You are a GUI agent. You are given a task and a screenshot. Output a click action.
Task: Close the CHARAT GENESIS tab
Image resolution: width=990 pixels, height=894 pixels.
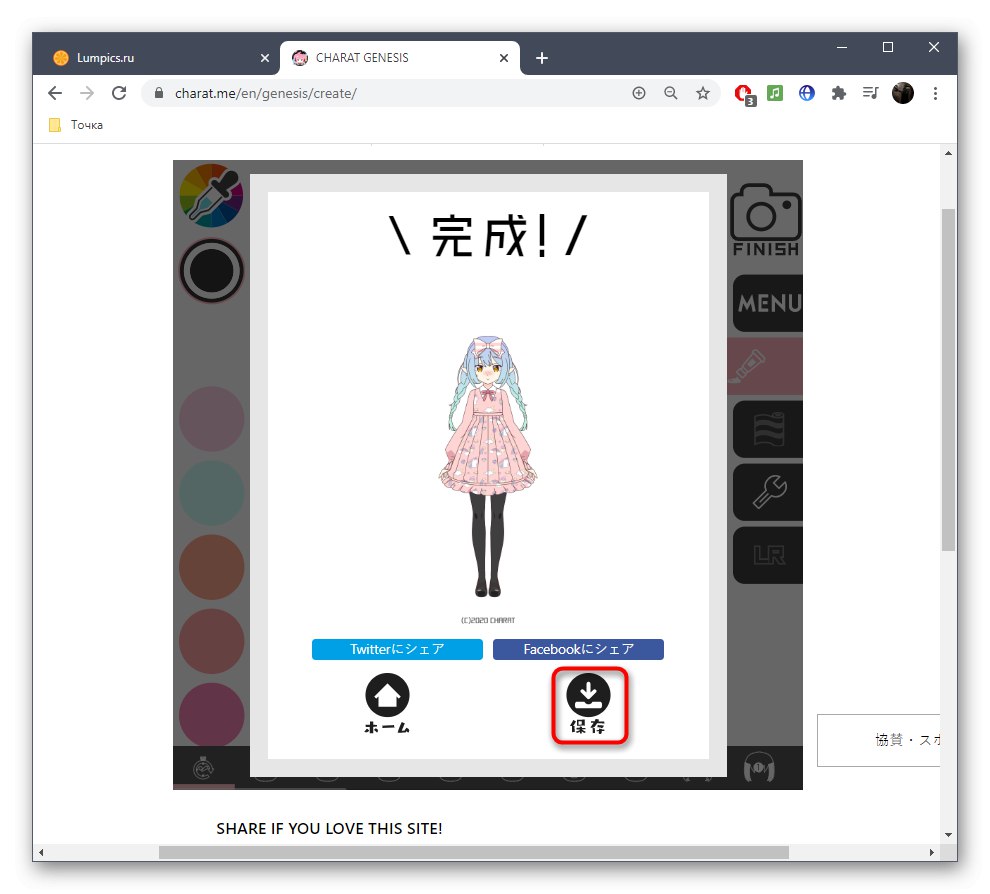click(504, 58)
